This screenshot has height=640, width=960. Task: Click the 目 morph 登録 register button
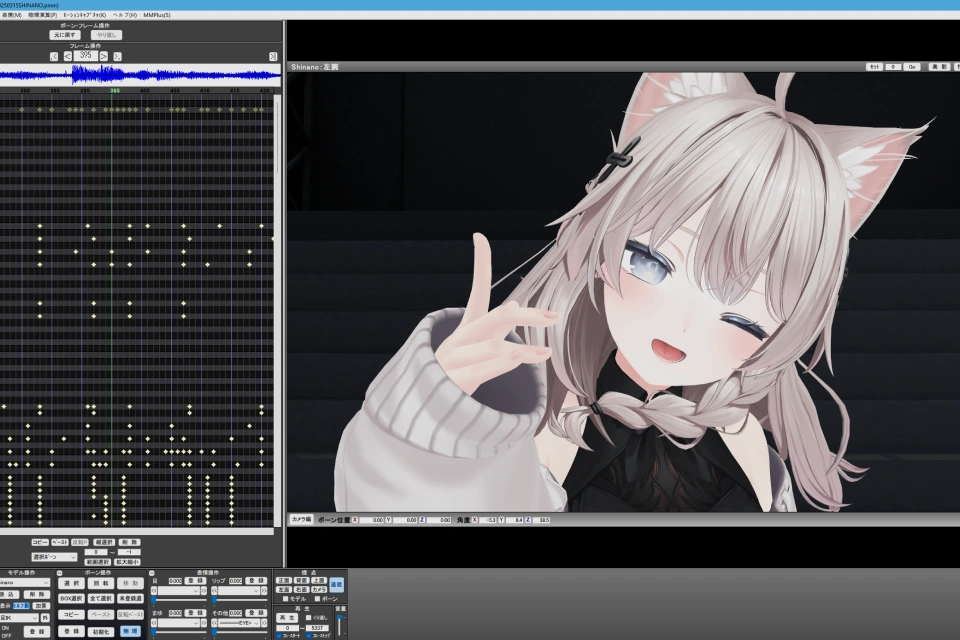195,581
